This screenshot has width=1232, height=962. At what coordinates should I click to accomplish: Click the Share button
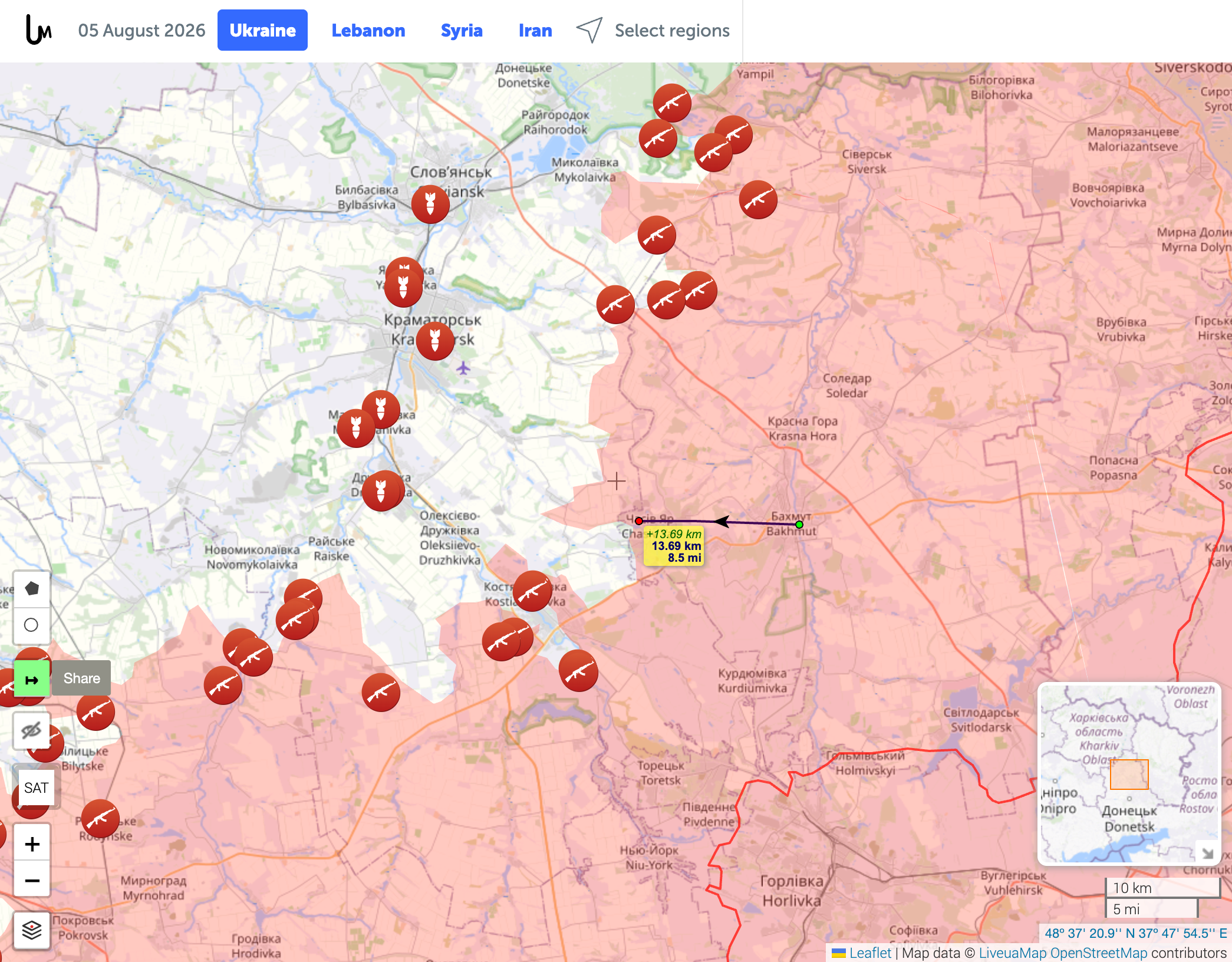tap(81, 678)
